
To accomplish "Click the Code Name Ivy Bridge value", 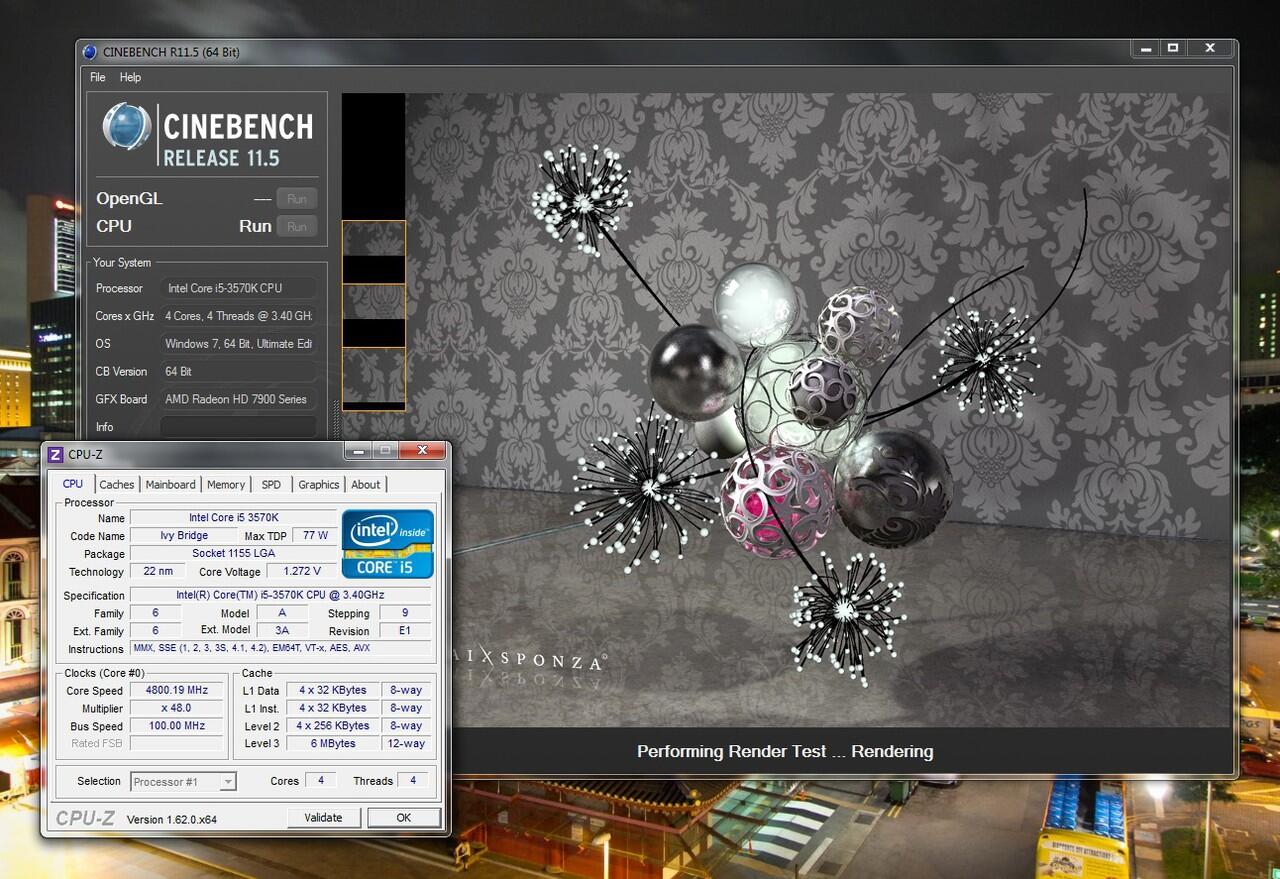I will [x=184, y=536].
